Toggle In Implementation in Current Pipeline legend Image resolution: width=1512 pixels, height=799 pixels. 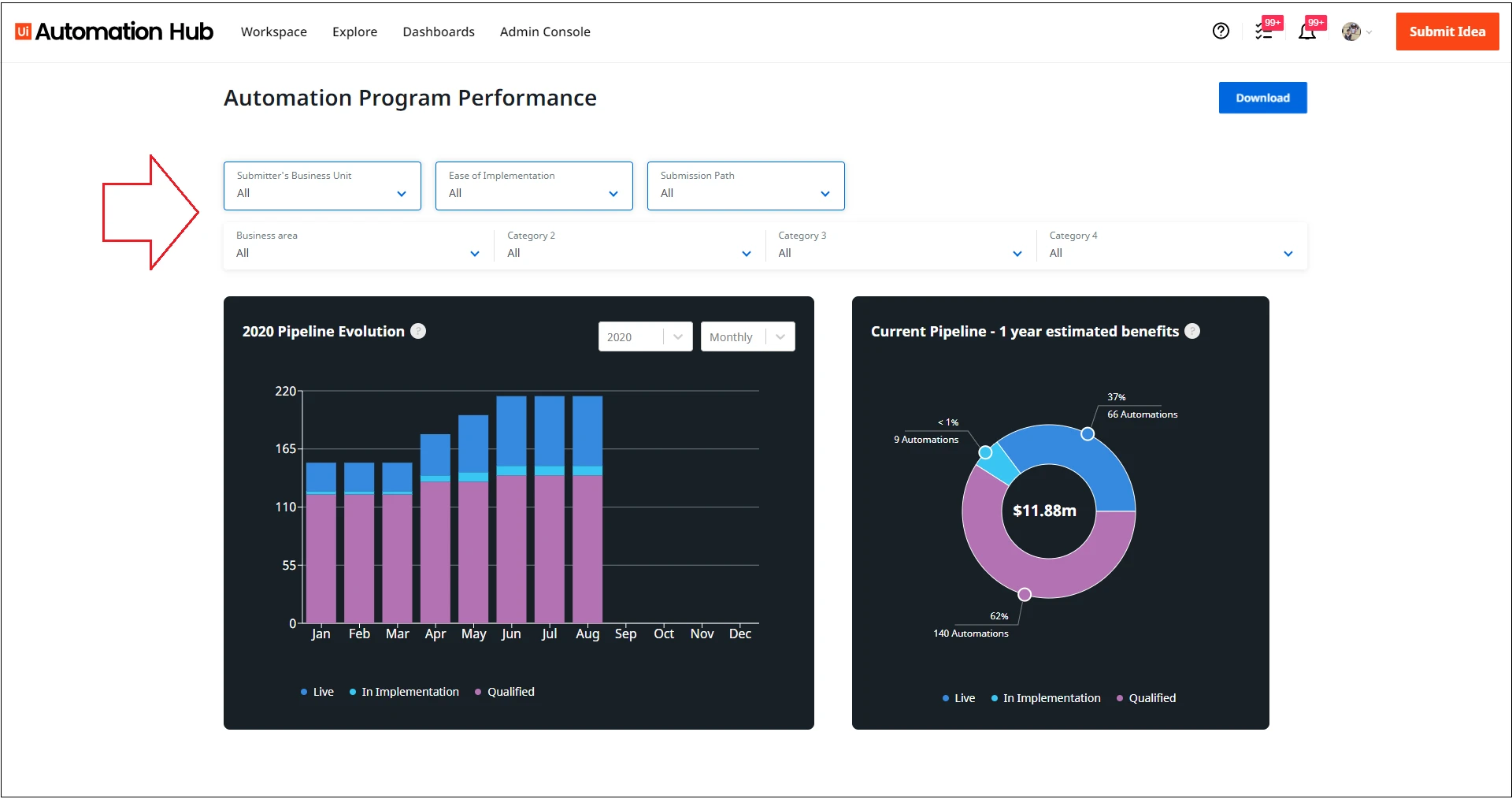1046,698
